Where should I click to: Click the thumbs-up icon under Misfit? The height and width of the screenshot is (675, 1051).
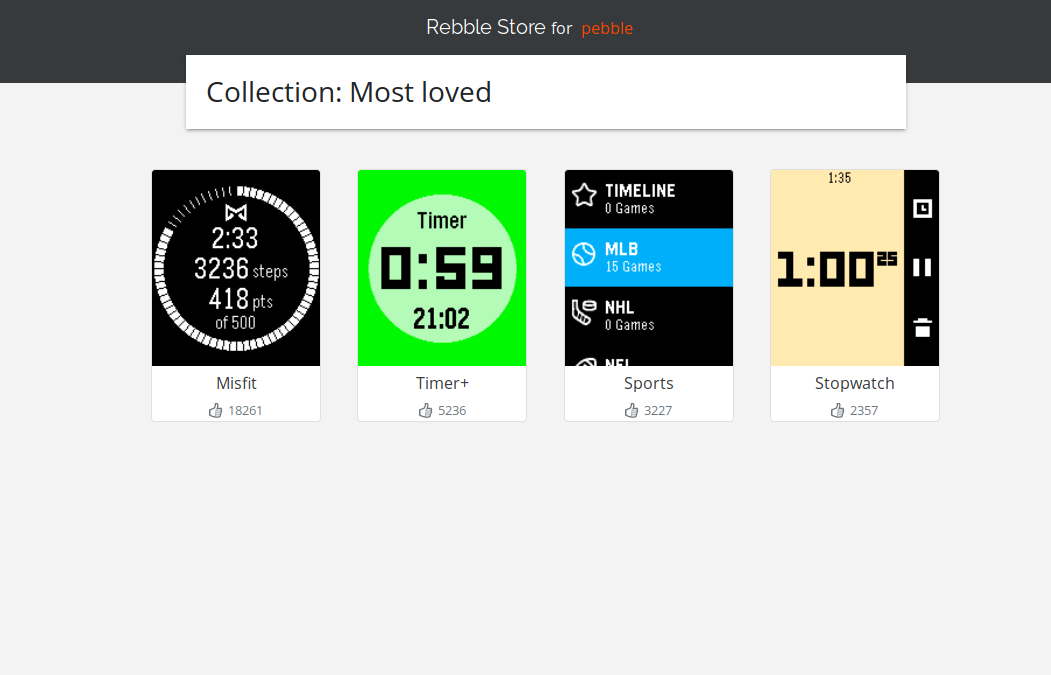coord(215,410)
